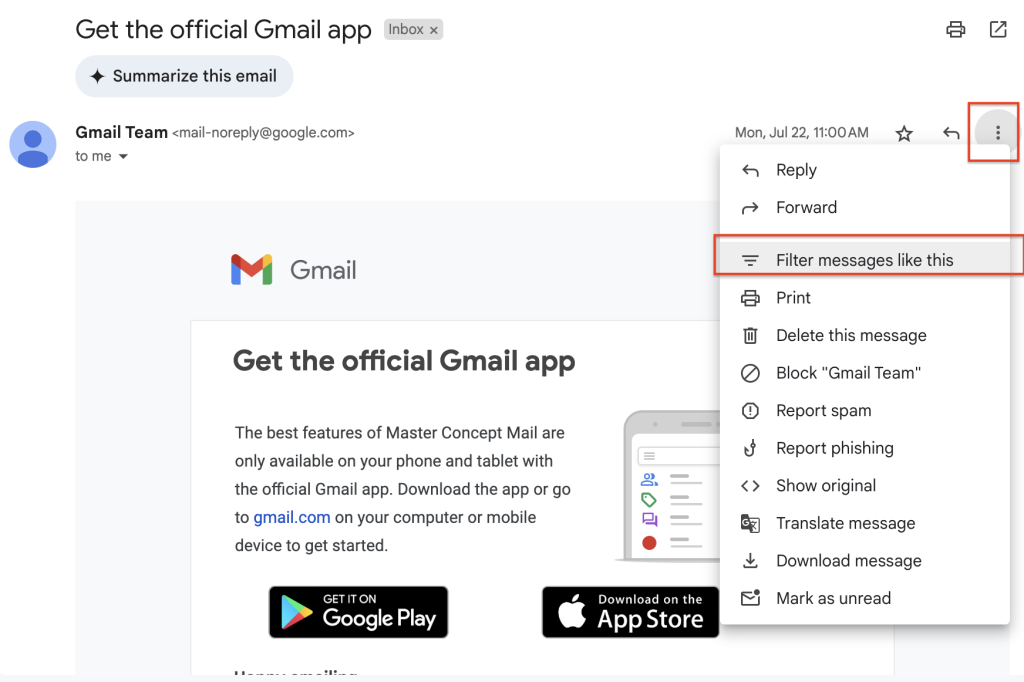Click the translate icon in menu

(750, 523)
